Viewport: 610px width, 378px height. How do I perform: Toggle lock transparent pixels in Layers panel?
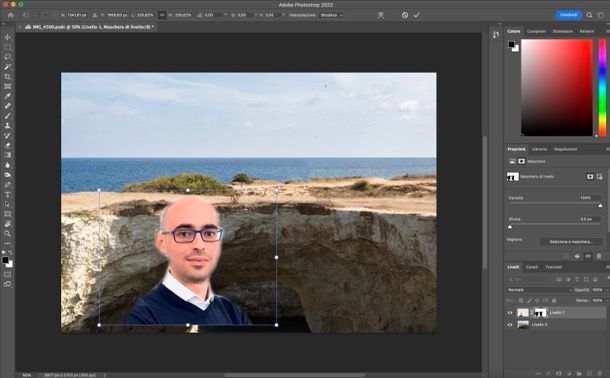coord(521,301)
